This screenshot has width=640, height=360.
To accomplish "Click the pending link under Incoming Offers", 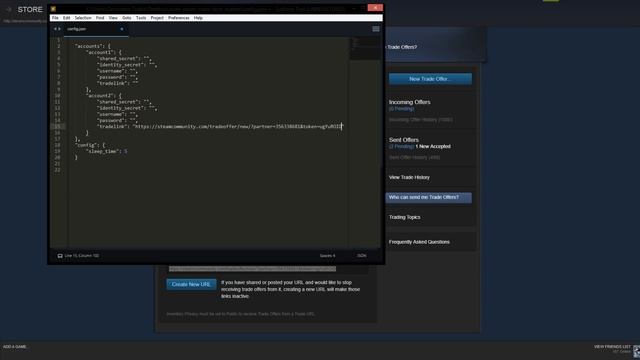I will 401,109.
